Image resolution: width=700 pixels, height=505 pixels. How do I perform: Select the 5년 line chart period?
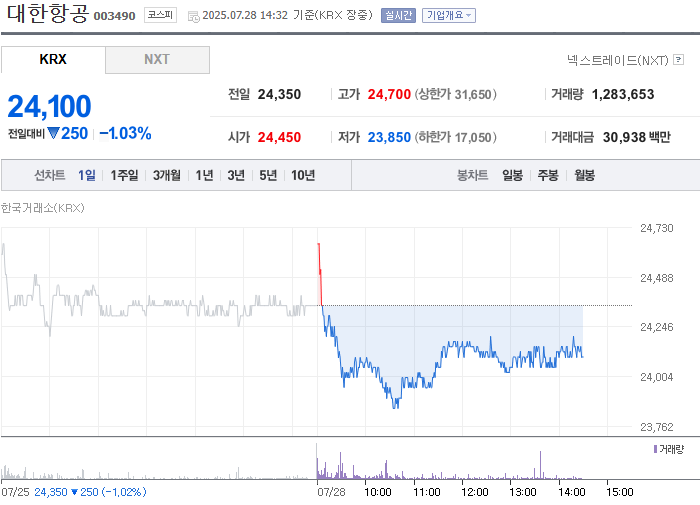[268, 175]
